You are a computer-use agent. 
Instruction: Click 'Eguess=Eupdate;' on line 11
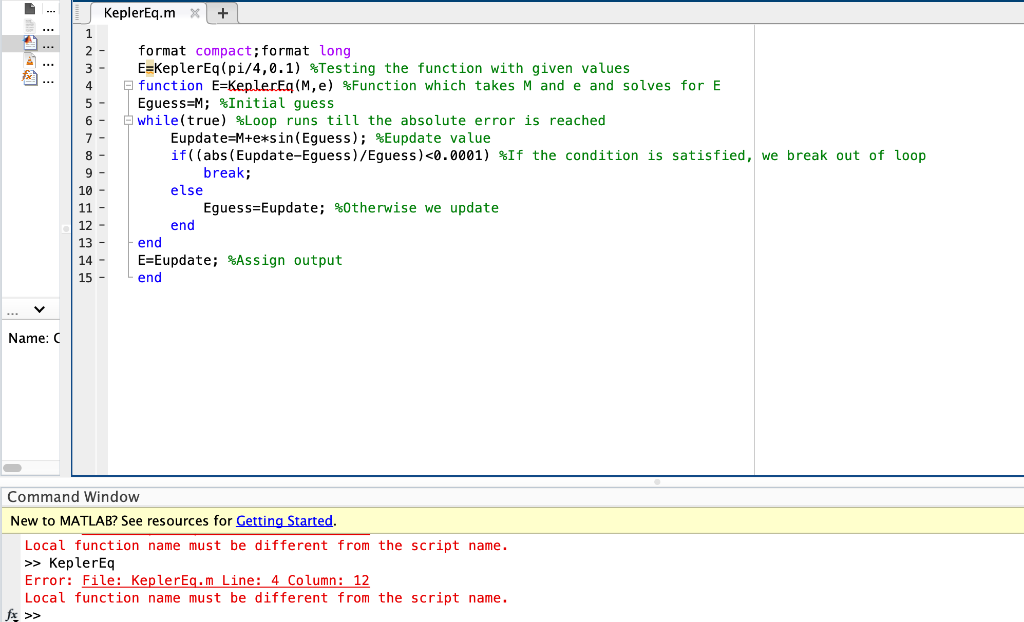pos(264,208)
